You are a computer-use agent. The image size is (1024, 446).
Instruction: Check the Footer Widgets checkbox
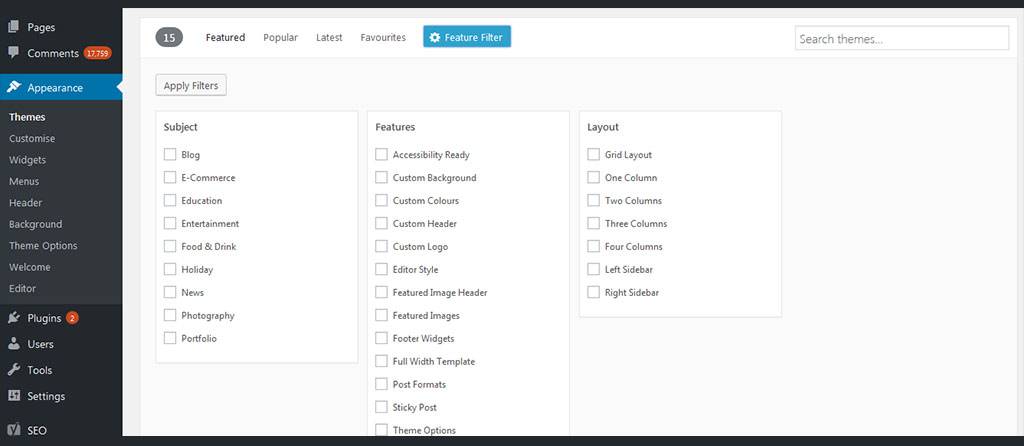pyautogui.click(x=381, y=338)
